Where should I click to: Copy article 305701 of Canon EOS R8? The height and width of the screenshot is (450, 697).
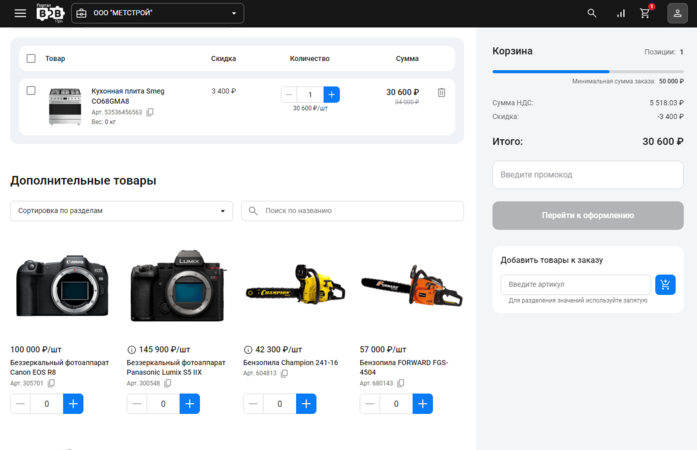click(51, 383)
